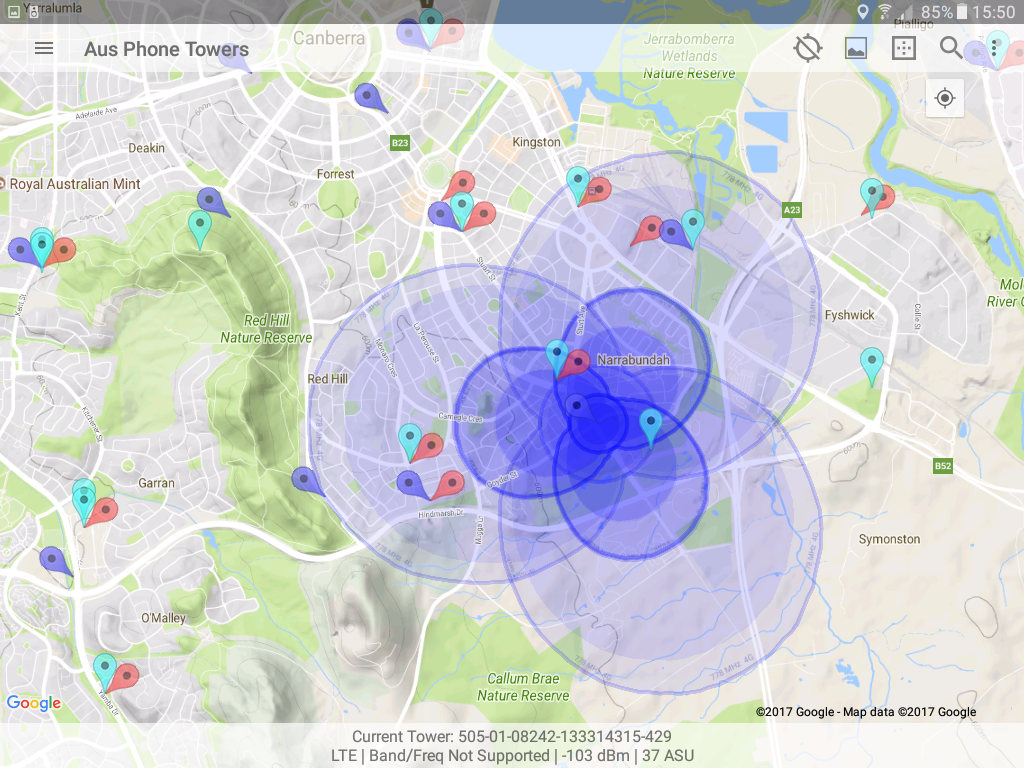Select blue marker east of Garran
This screenshot has width=1024, height=768.
[x=306, y=481]
